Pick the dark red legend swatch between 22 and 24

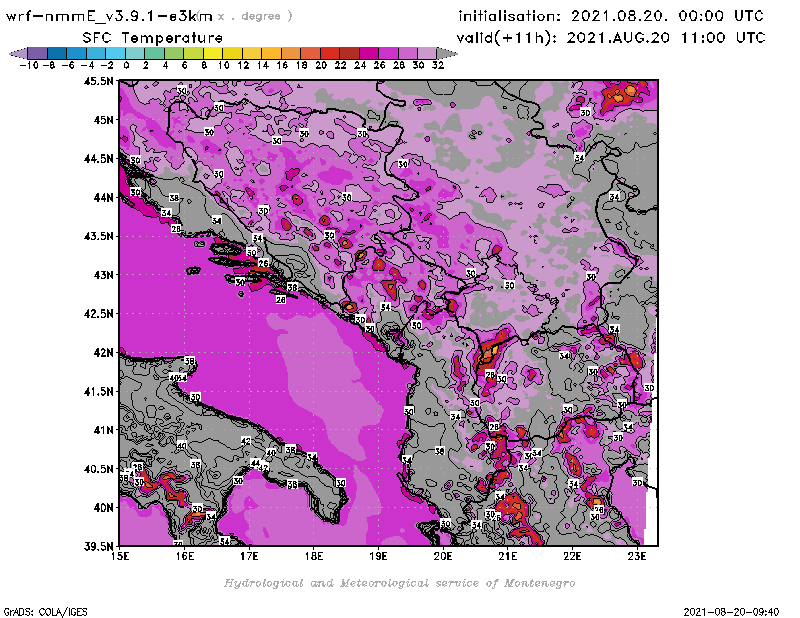(349, 53)
